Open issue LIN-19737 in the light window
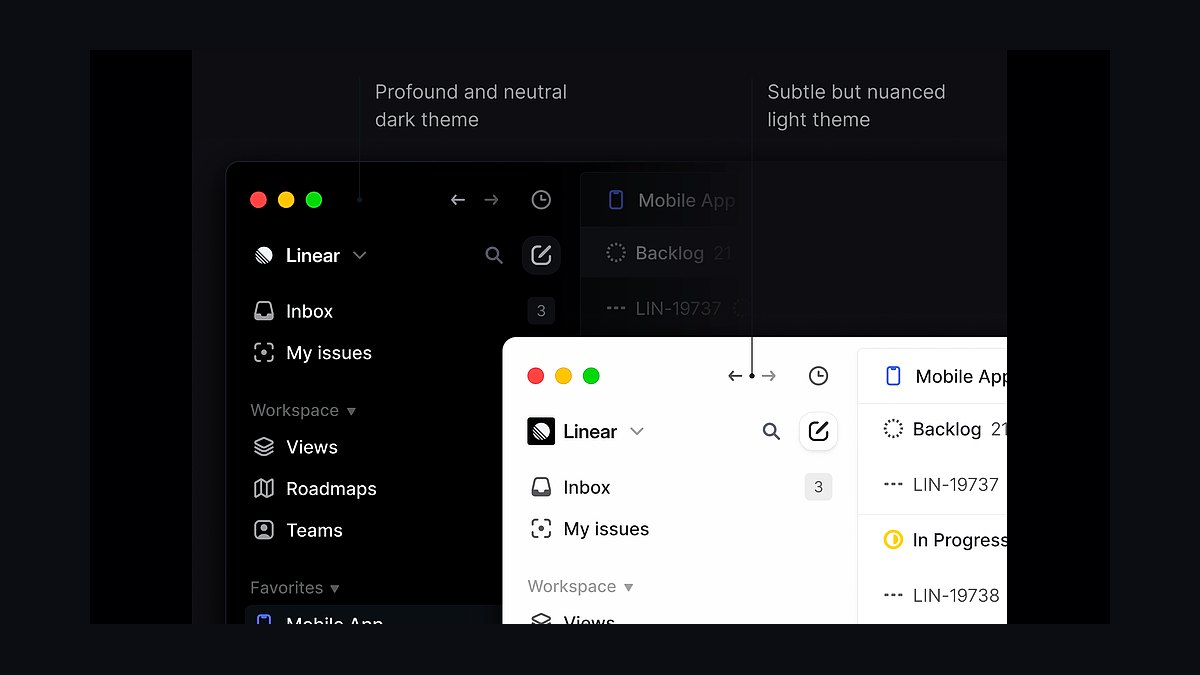This screenshot has width=1200, height=675. (956, 485)
